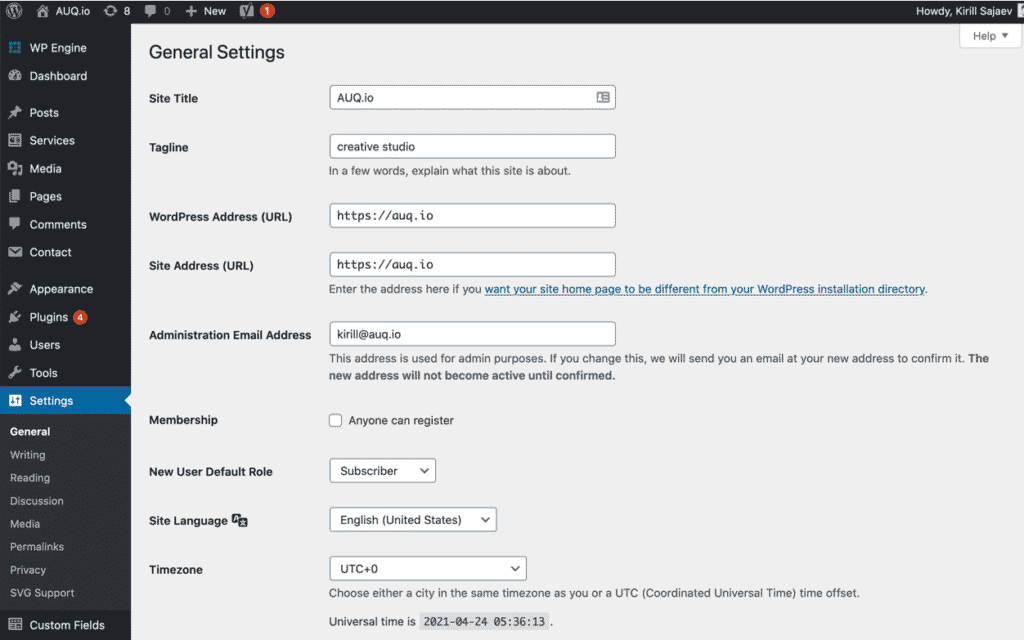Open the Custom Fields menu label
The width and height of the screenshot is (1024, 640).
point(67,625)
